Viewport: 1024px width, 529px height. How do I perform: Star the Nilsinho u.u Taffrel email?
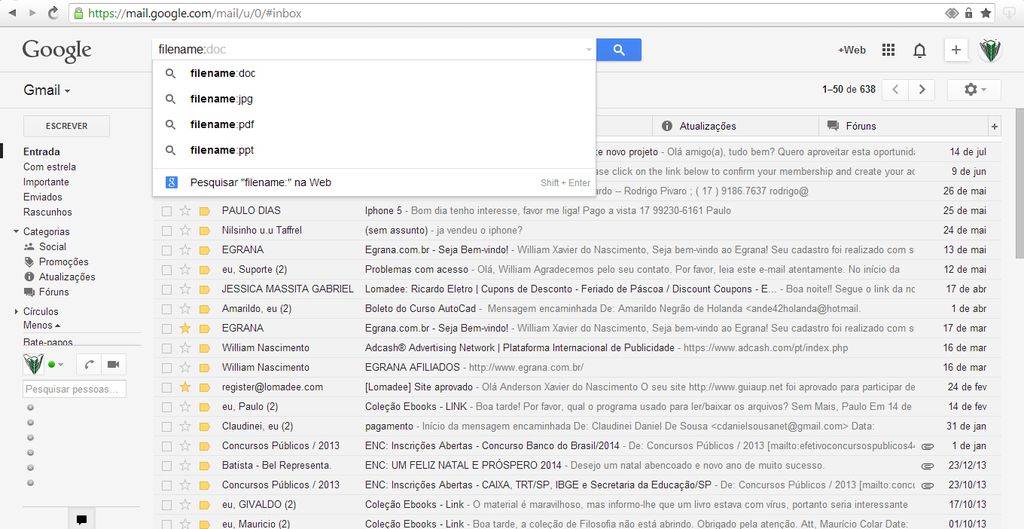pos(185,231)
